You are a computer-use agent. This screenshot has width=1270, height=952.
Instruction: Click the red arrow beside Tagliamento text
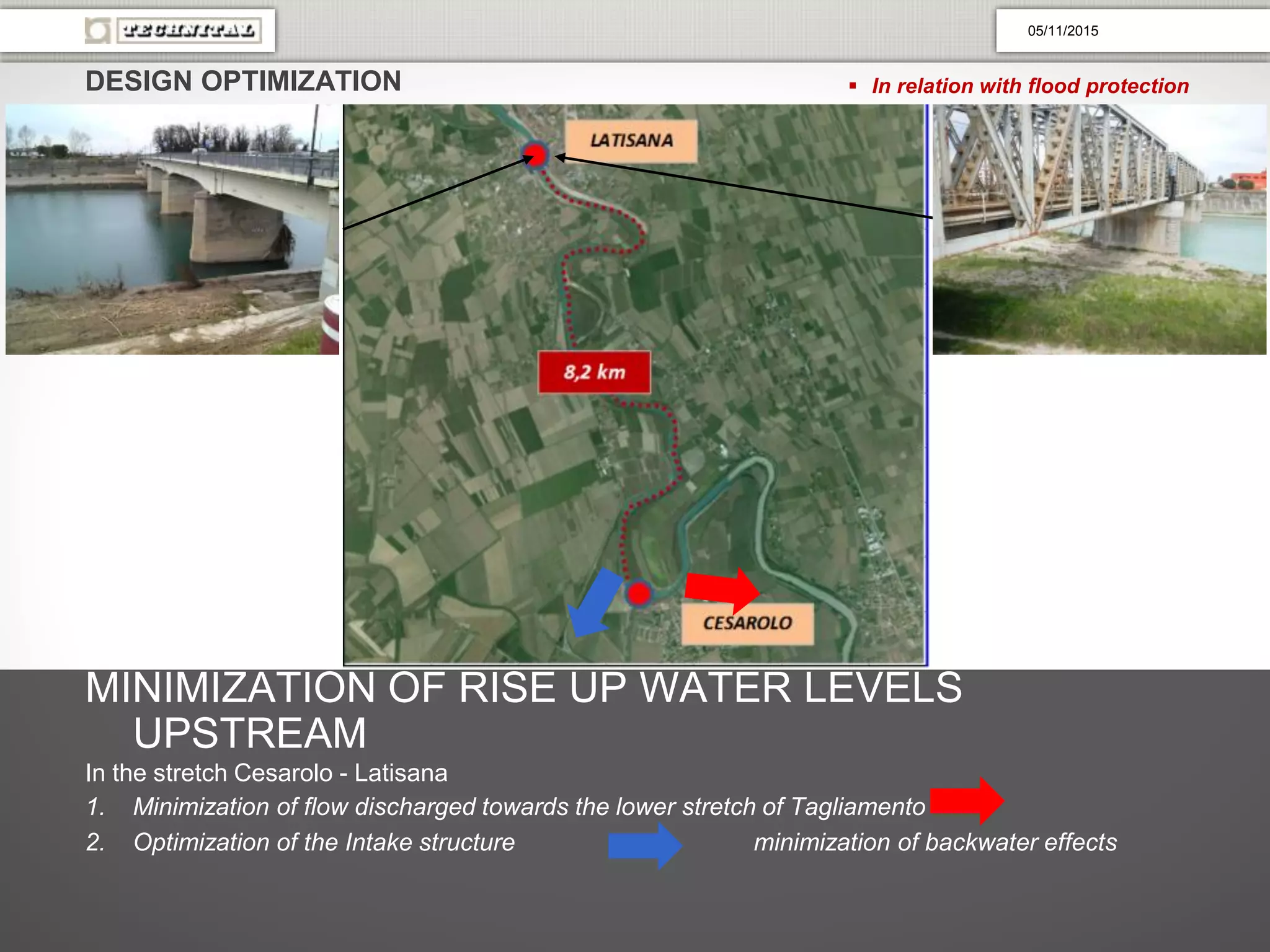(967, 800)
